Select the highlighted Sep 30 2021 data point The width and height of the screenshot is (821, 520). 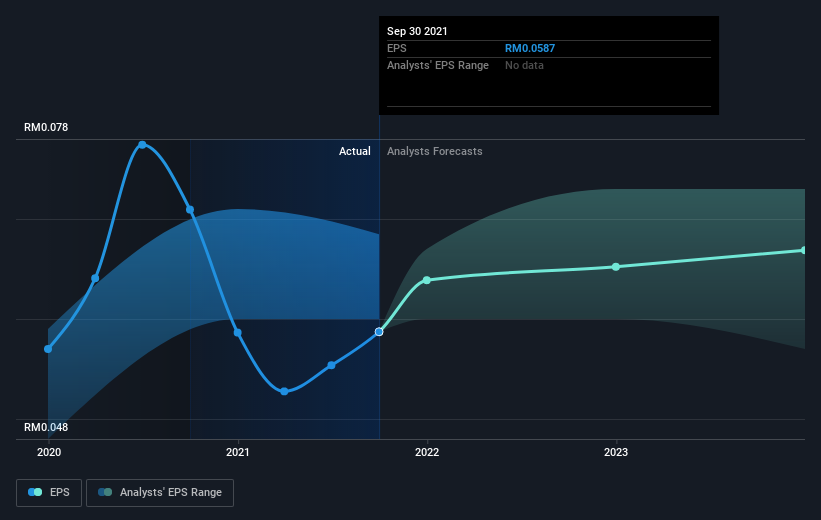pos(379,332)
